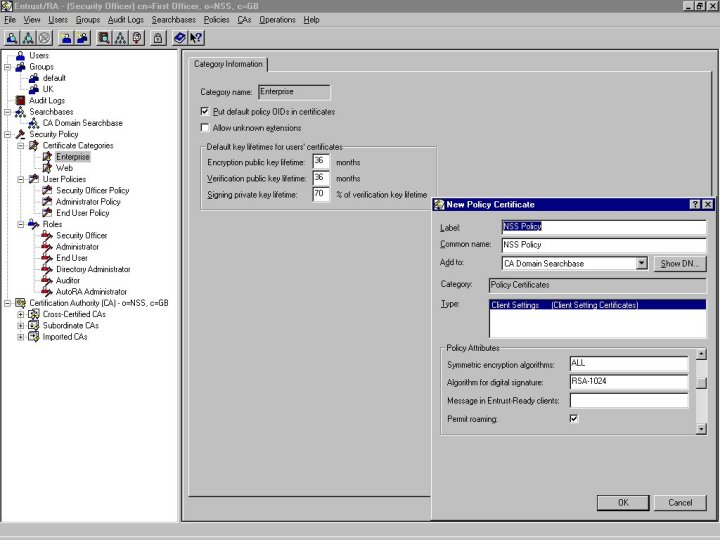The width and height of the screenshot is (720, 540).
Task: Select the default group in tree
Action: pos(54,78)
